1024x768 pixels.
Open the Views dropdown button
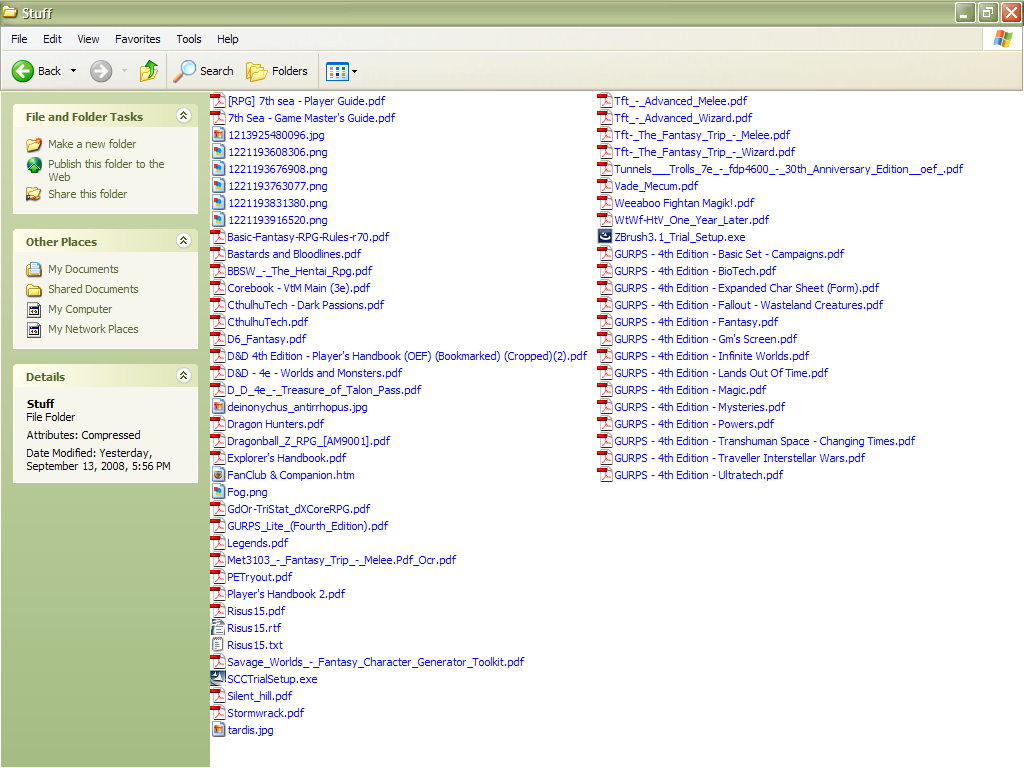tap(342, 71)
